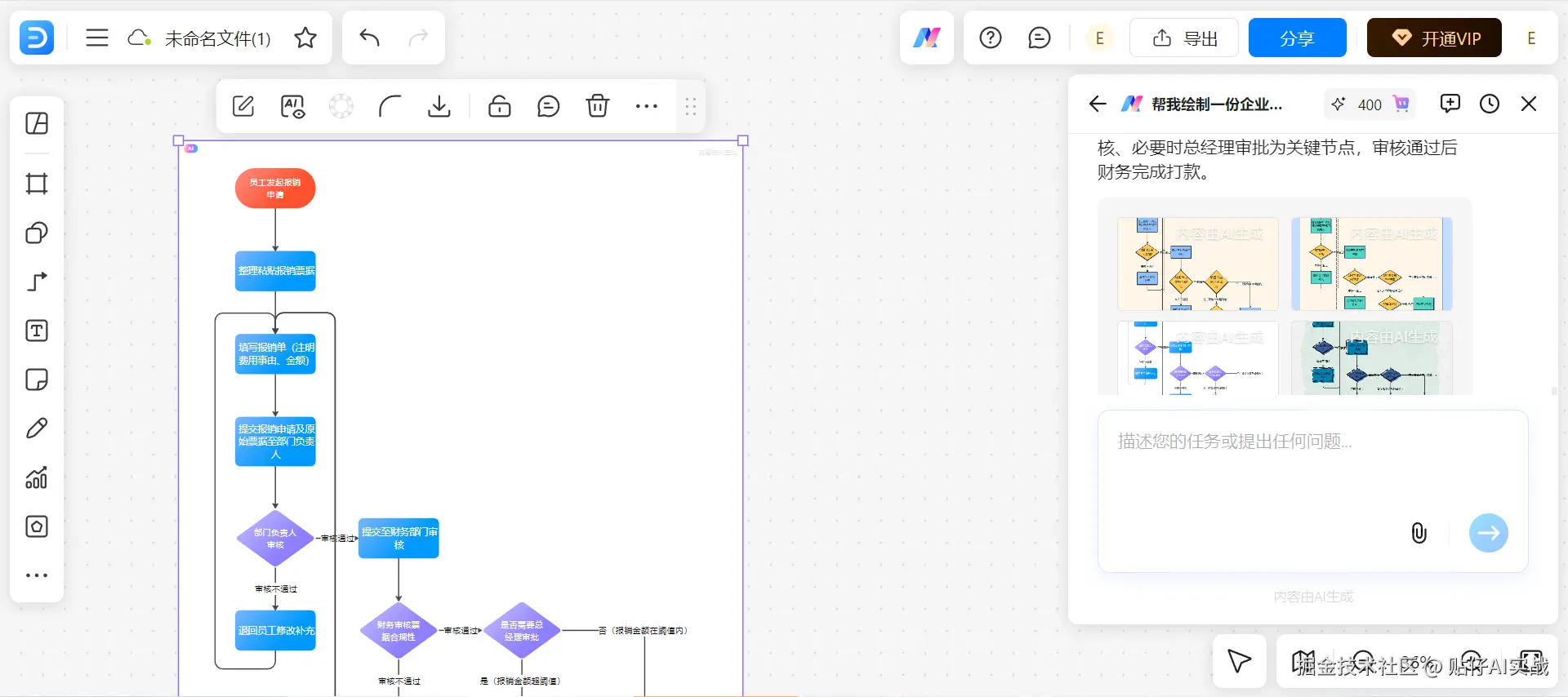Attach a file with paperclip icon
1568x697 pixels.
[1419, 533]
